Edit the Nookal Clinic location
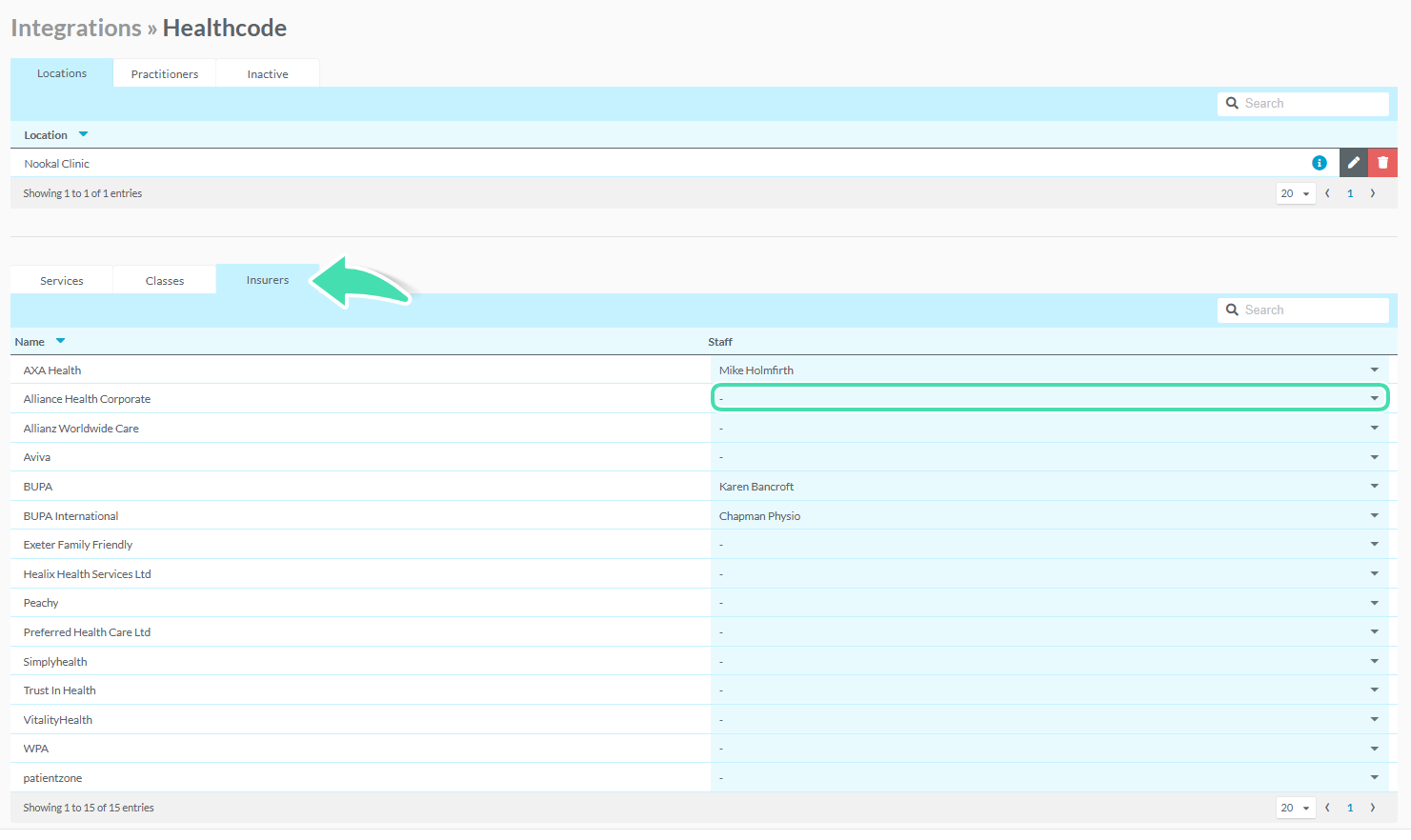 pyautogui.click(x=1354, y=163)
